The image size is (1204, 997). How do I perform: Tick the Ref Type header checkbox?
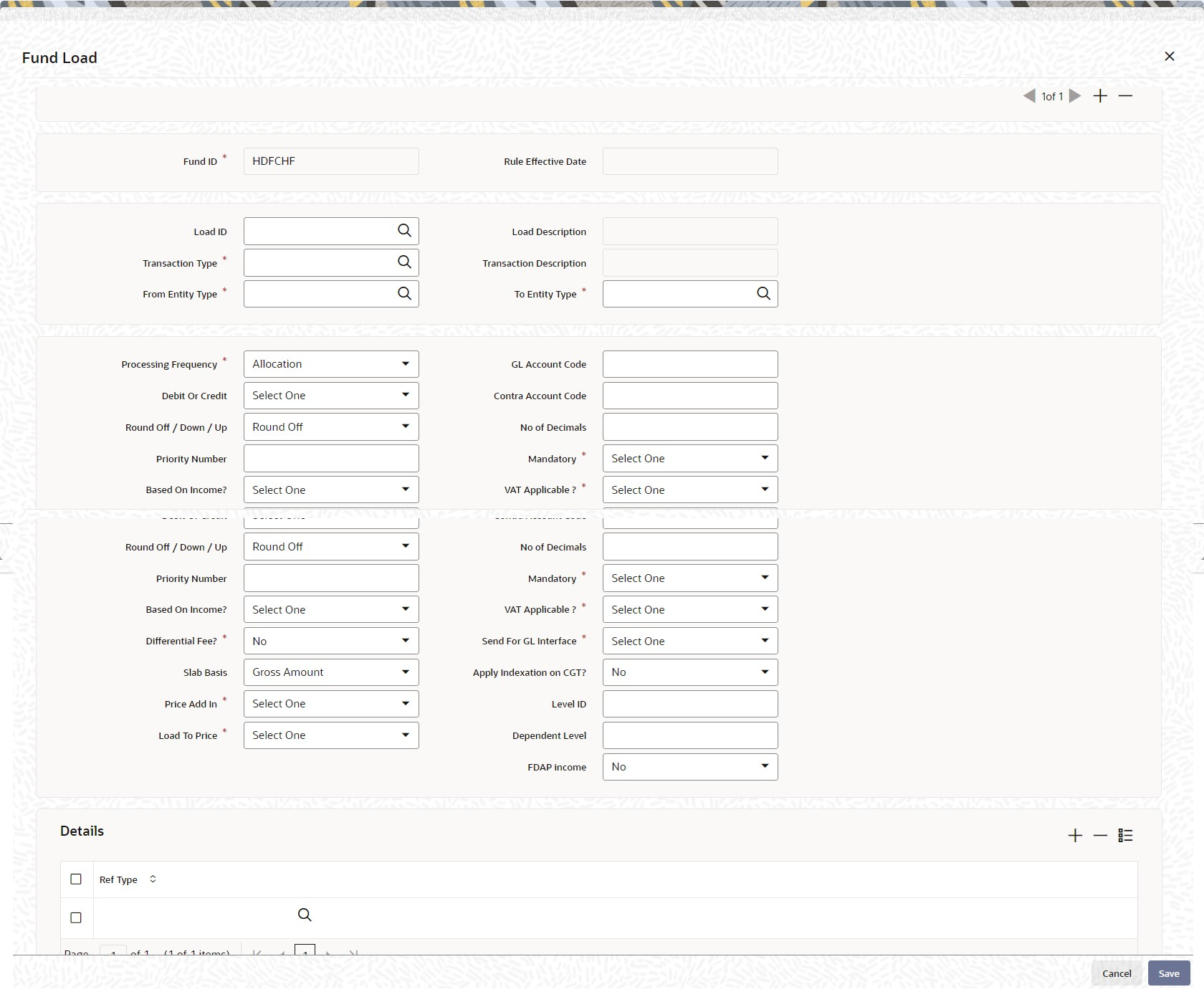pyautogui.click(x=76, y=879)
